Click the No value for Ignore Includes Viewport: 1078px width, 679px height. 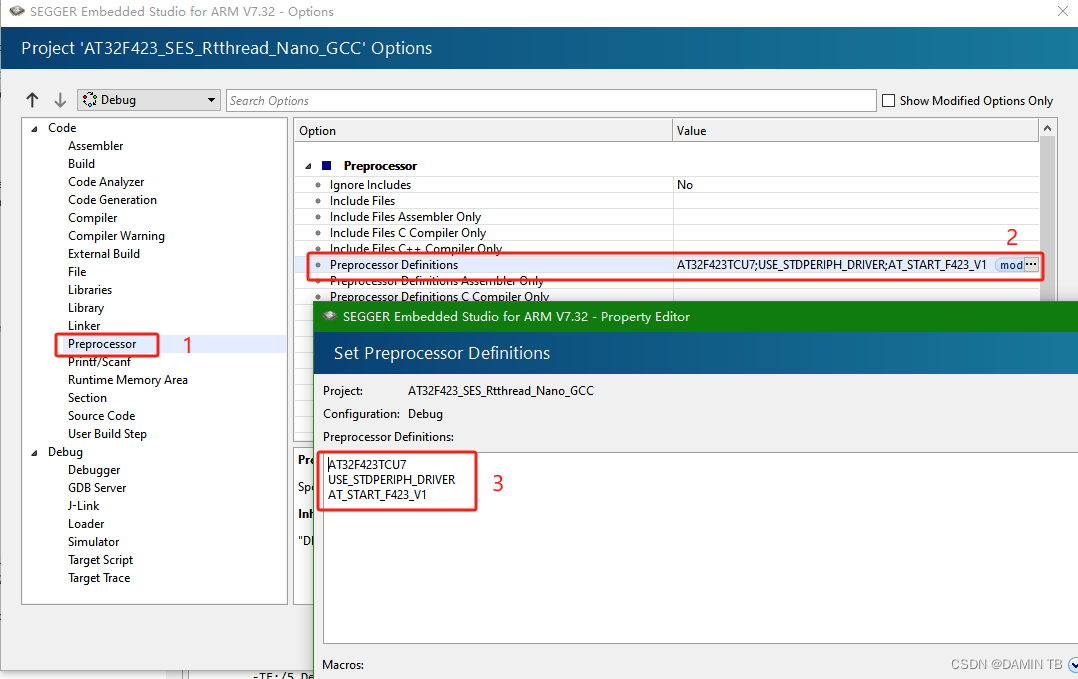(685, 185)
